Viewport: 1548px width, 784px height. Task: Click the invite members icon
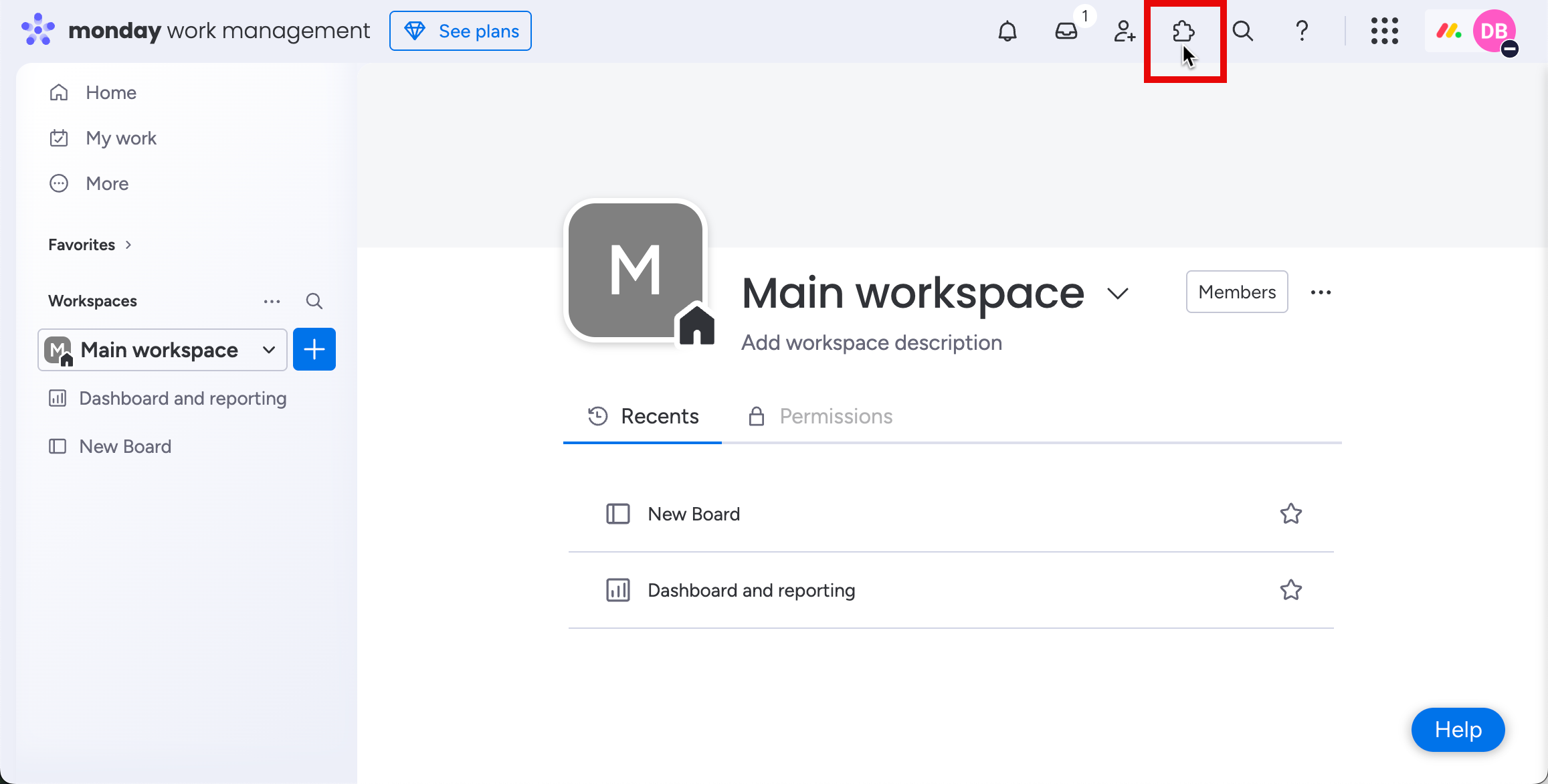pyautogui.click(x=1125, y=31)
